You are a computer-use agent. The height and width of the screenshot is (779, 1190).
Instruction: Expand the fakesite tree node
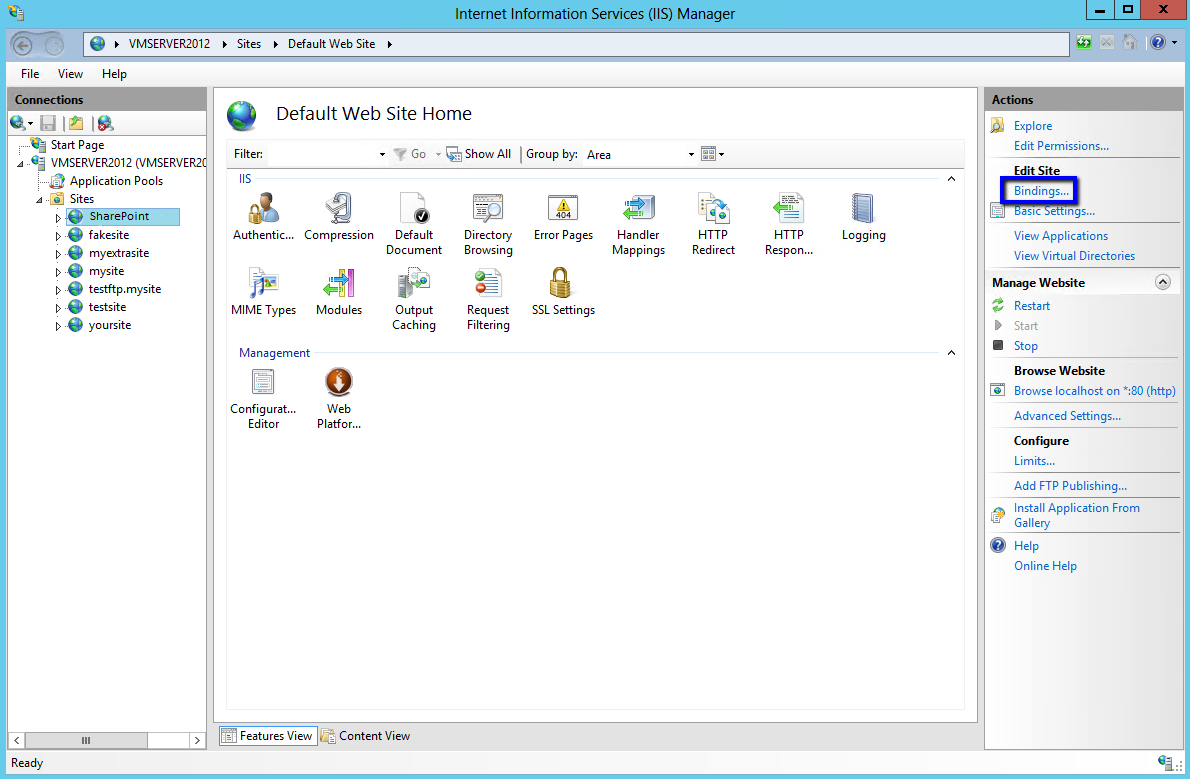point(58,236)
